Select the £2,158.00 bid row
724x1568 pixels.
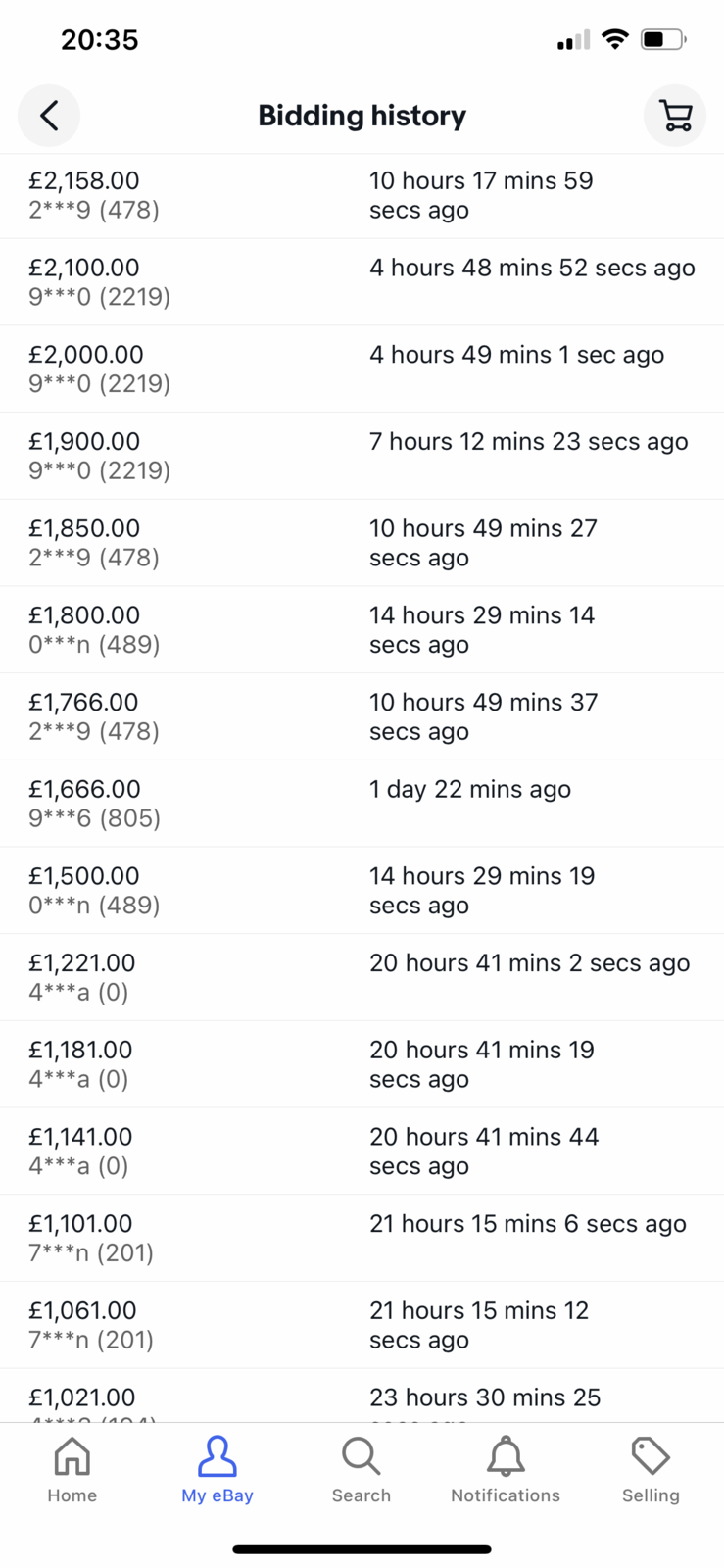tap(362, 195)
